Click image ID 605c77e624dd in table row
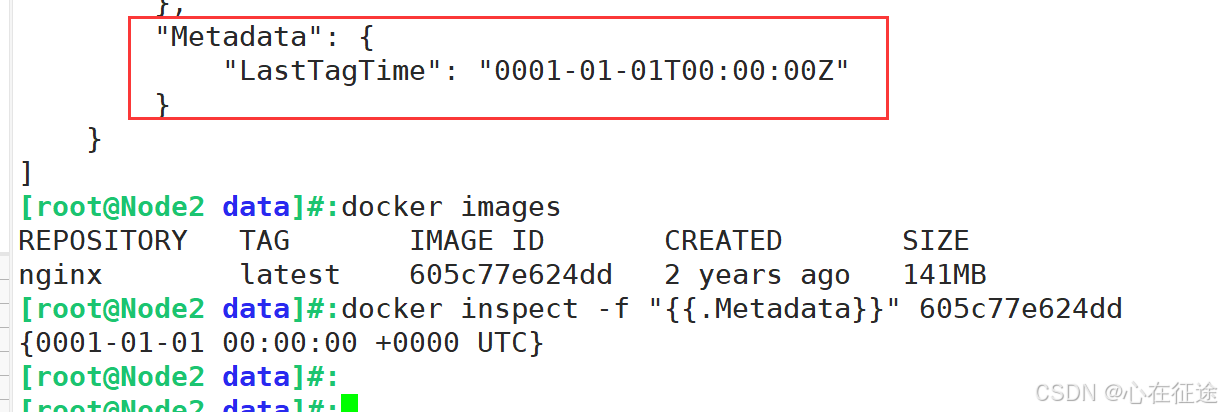This screenshot has width=1222, height=412. click(511, 275)
